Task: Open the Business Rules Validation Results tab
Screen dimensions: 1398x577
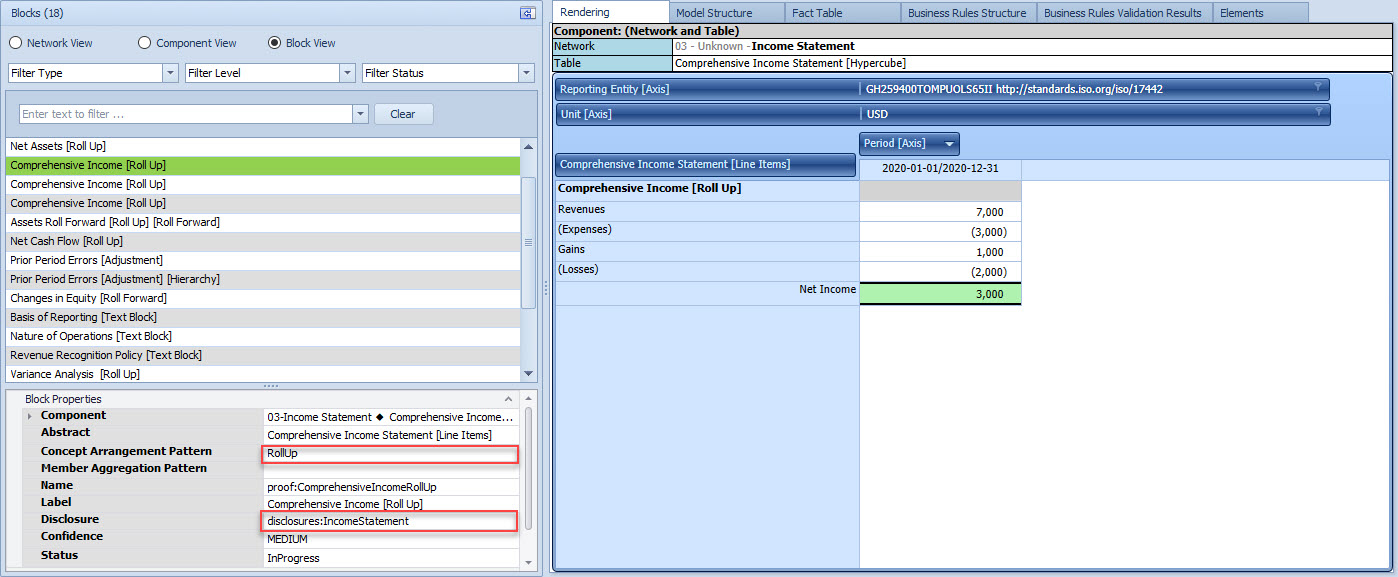Action: click(1123, 13)
